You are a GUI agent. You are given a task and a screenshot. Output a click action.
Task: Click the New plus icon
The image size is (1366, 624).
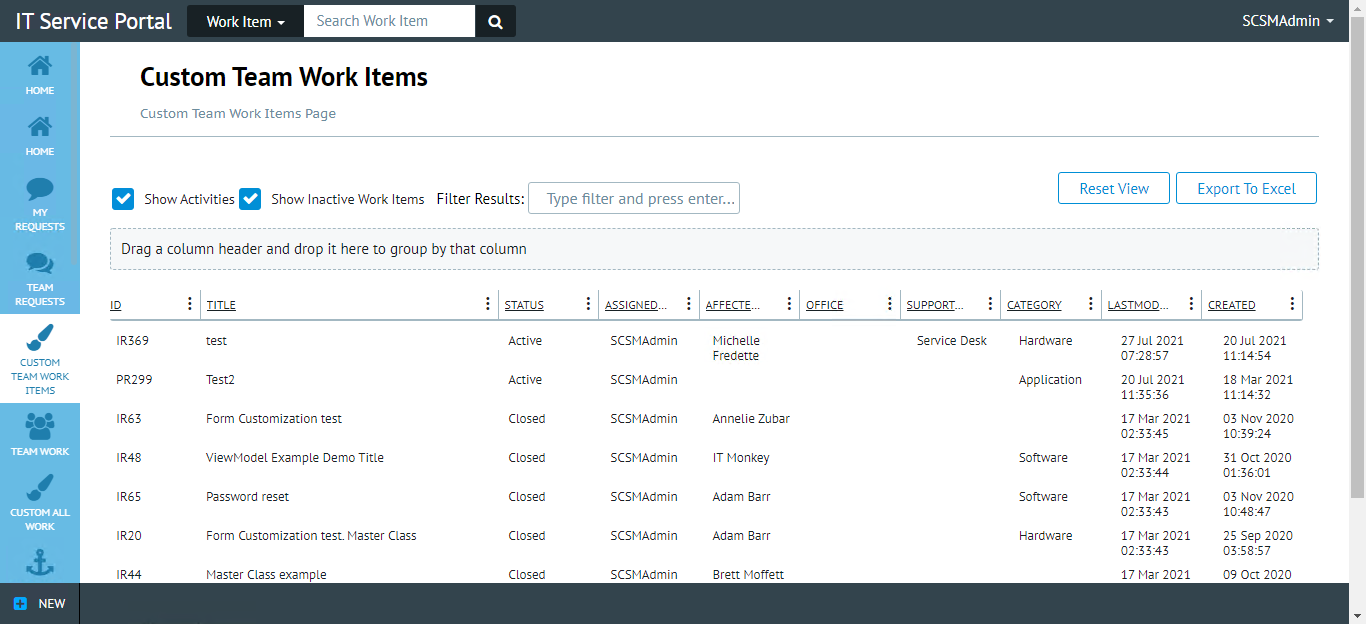(20, 604)
